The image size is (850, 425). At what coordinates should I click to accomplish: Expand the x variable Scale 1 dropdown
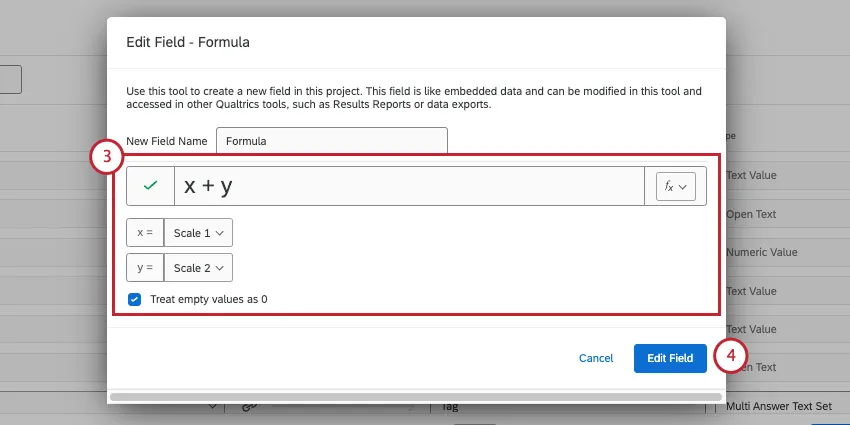pos(198,233)
